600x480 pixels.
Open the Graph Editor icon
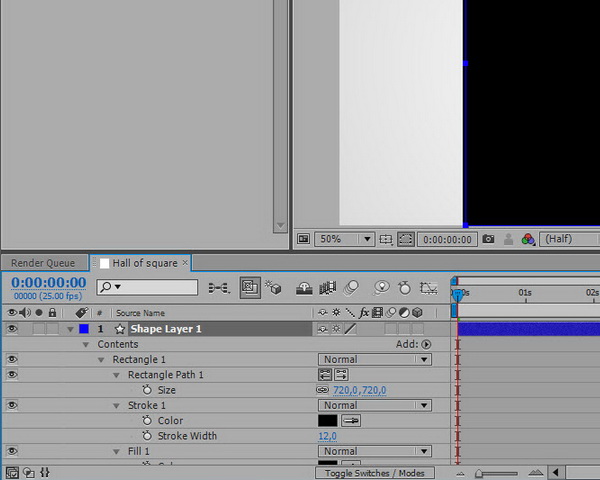tap(429, 288)
